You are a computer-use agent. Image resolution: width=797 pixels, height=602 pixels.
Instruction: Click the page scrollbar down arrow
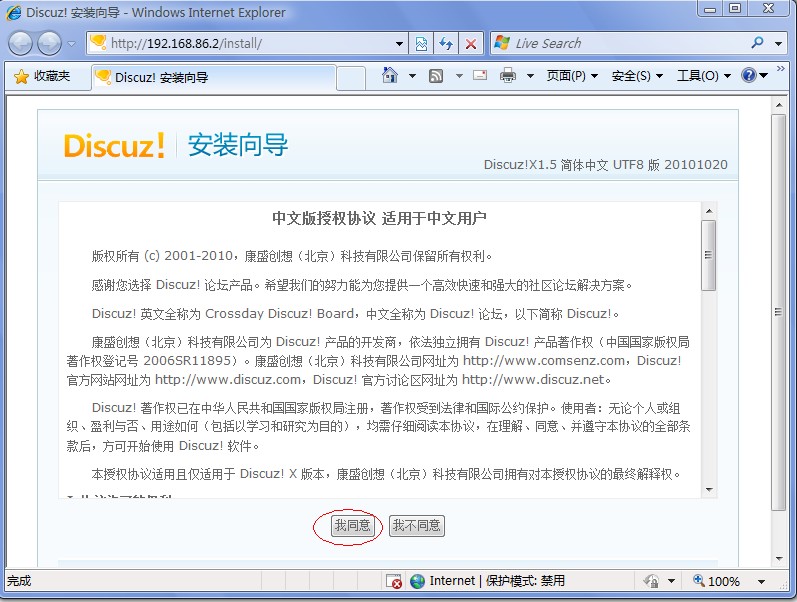(x=778, y=559)
